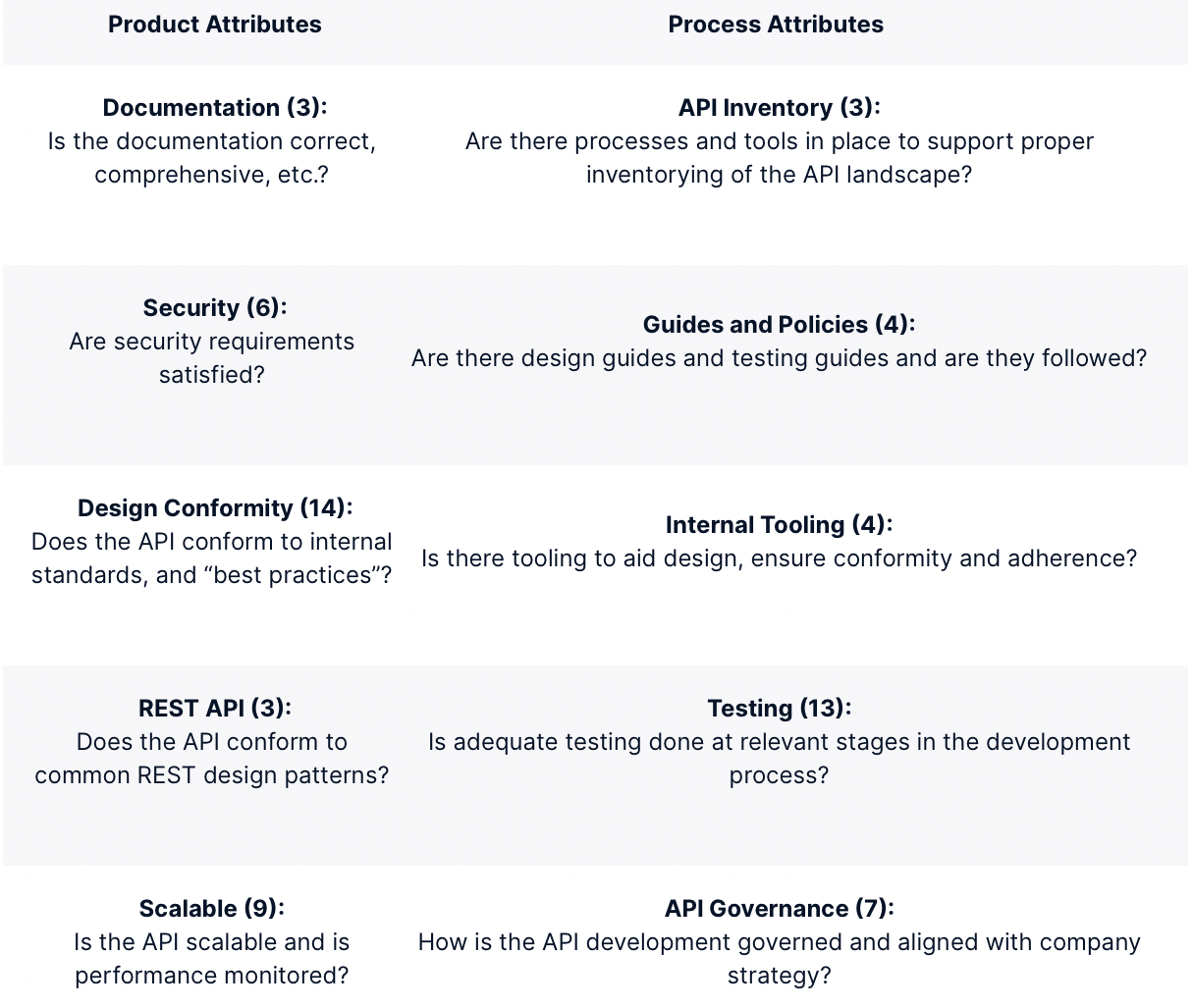Select the Scalable (9) heading
Viewport: 1193px width, 1008px height.
[211, 908]
